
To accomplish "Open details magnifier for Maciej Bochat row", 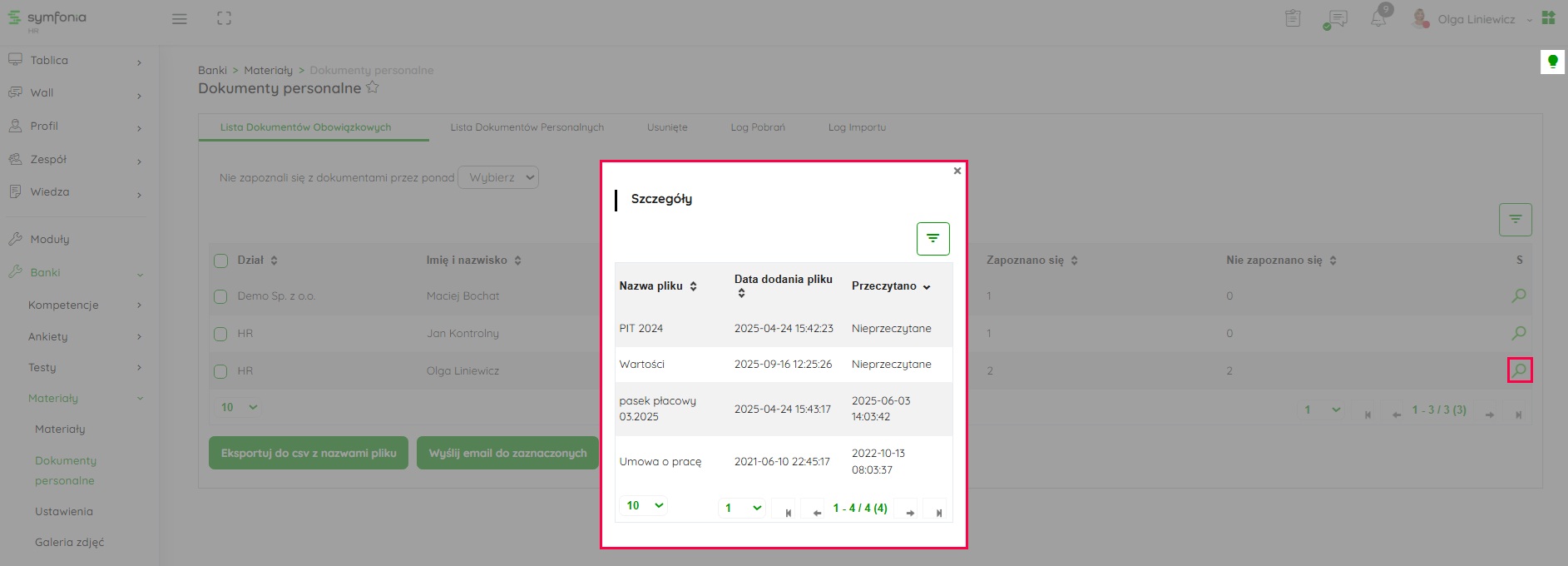I will 1519,295.
